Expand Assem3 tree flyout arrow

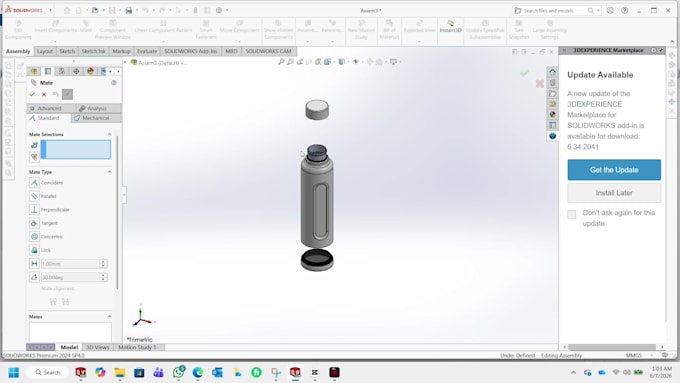[125, 62]
